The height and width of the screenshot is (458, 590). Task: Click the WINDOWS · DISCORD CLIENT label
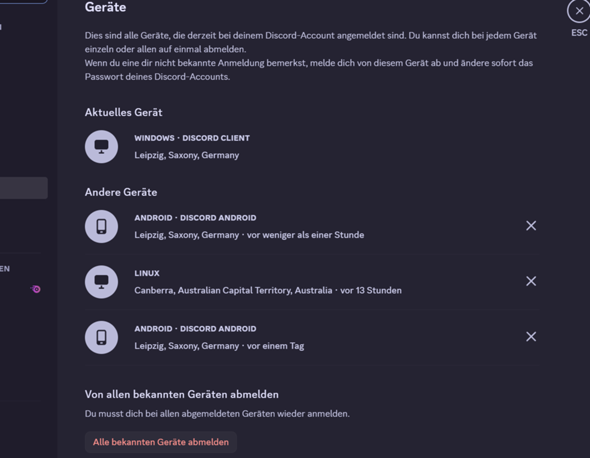[x=192, y=138]
